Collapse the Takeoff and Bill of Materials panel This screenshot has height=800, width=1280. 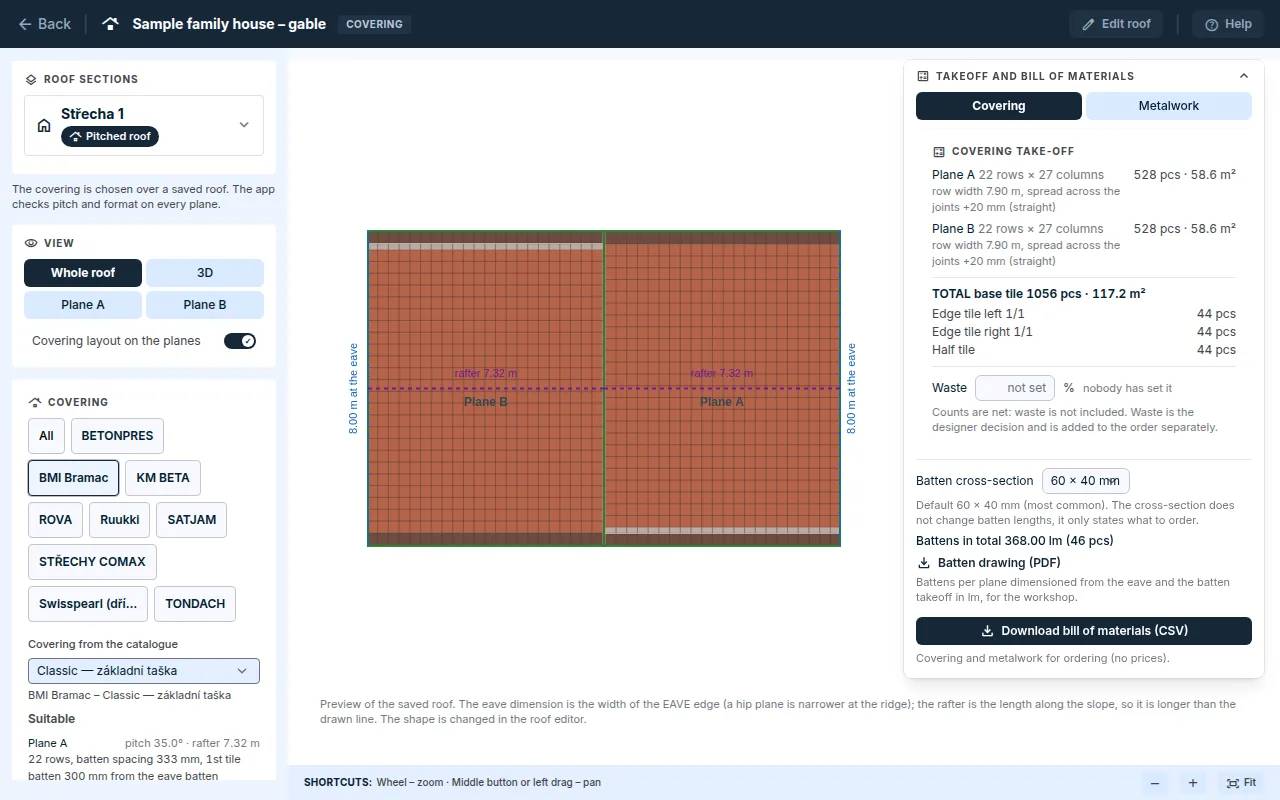1244,76
